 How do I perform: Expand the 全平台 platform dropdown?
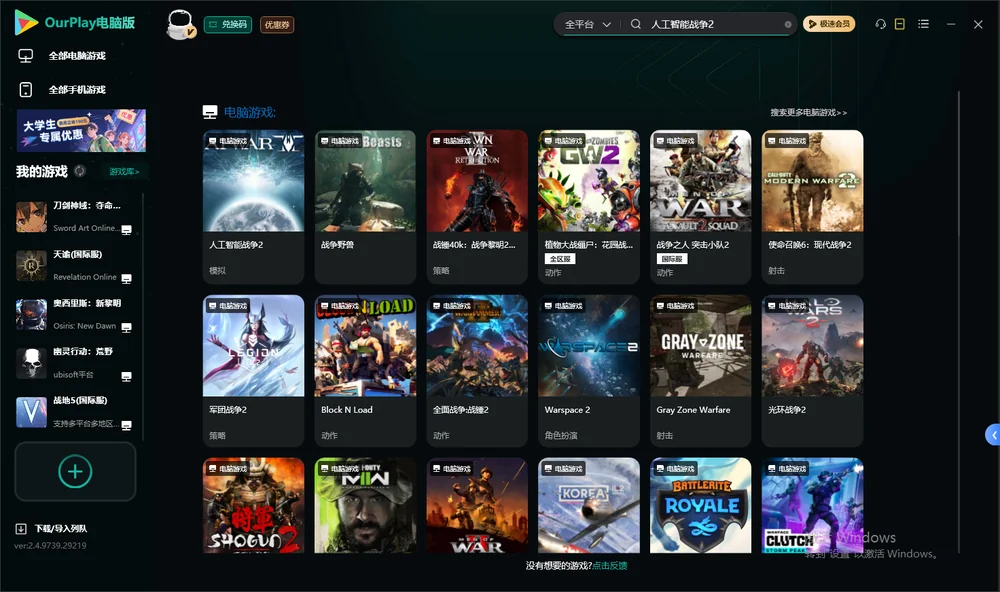click(x=587, y=24)
